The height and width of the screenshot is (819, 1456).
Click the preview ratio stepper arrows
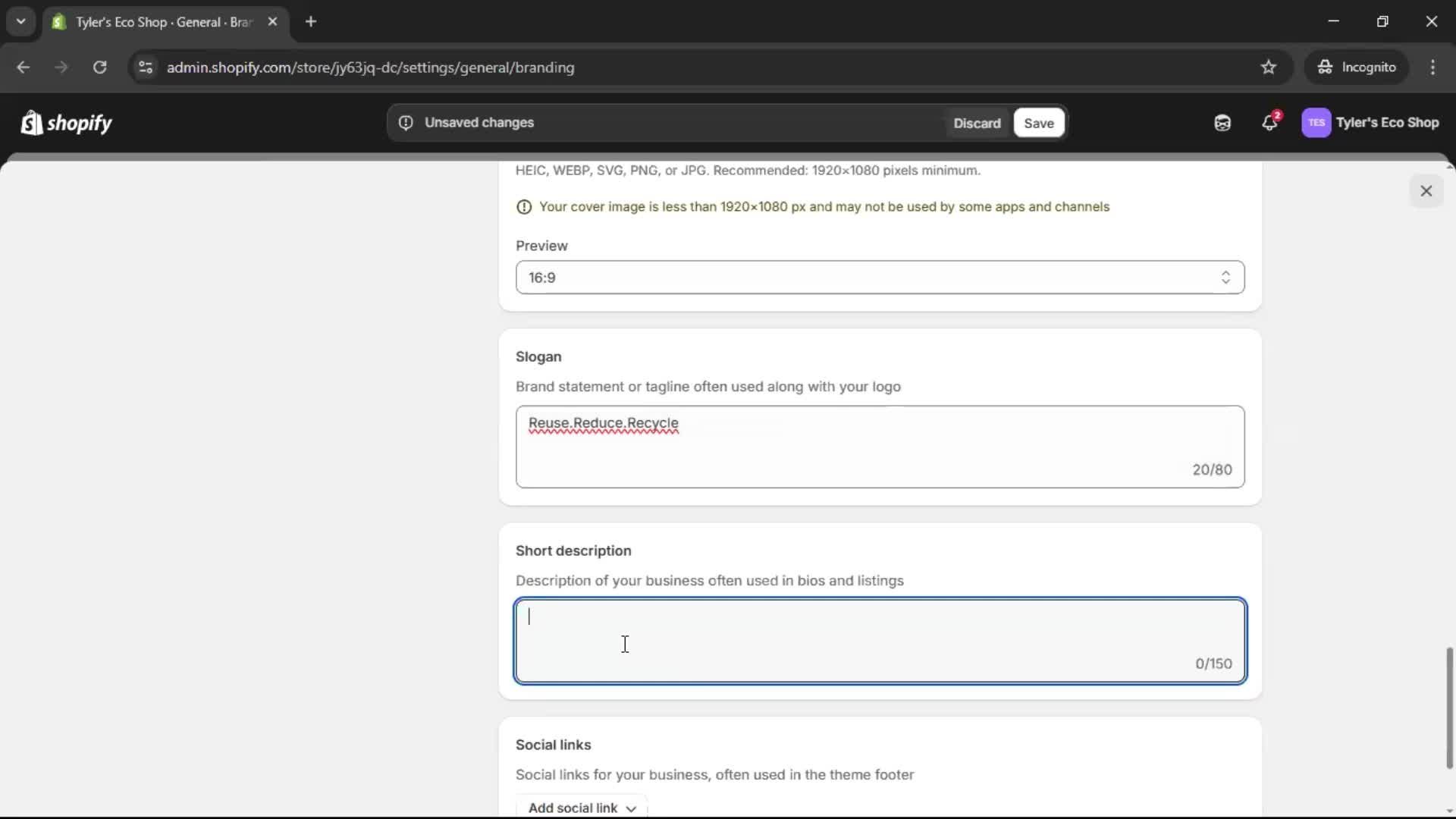pyautogui.click(x=1225, y=278)
